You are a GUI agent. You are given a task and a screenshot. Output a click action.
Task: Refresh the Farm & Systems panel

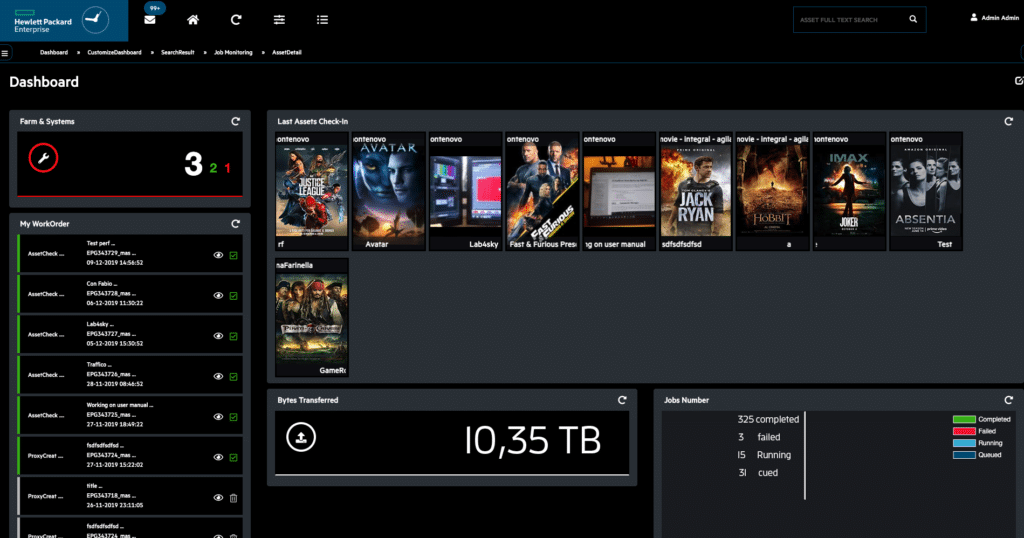(236, 121)
